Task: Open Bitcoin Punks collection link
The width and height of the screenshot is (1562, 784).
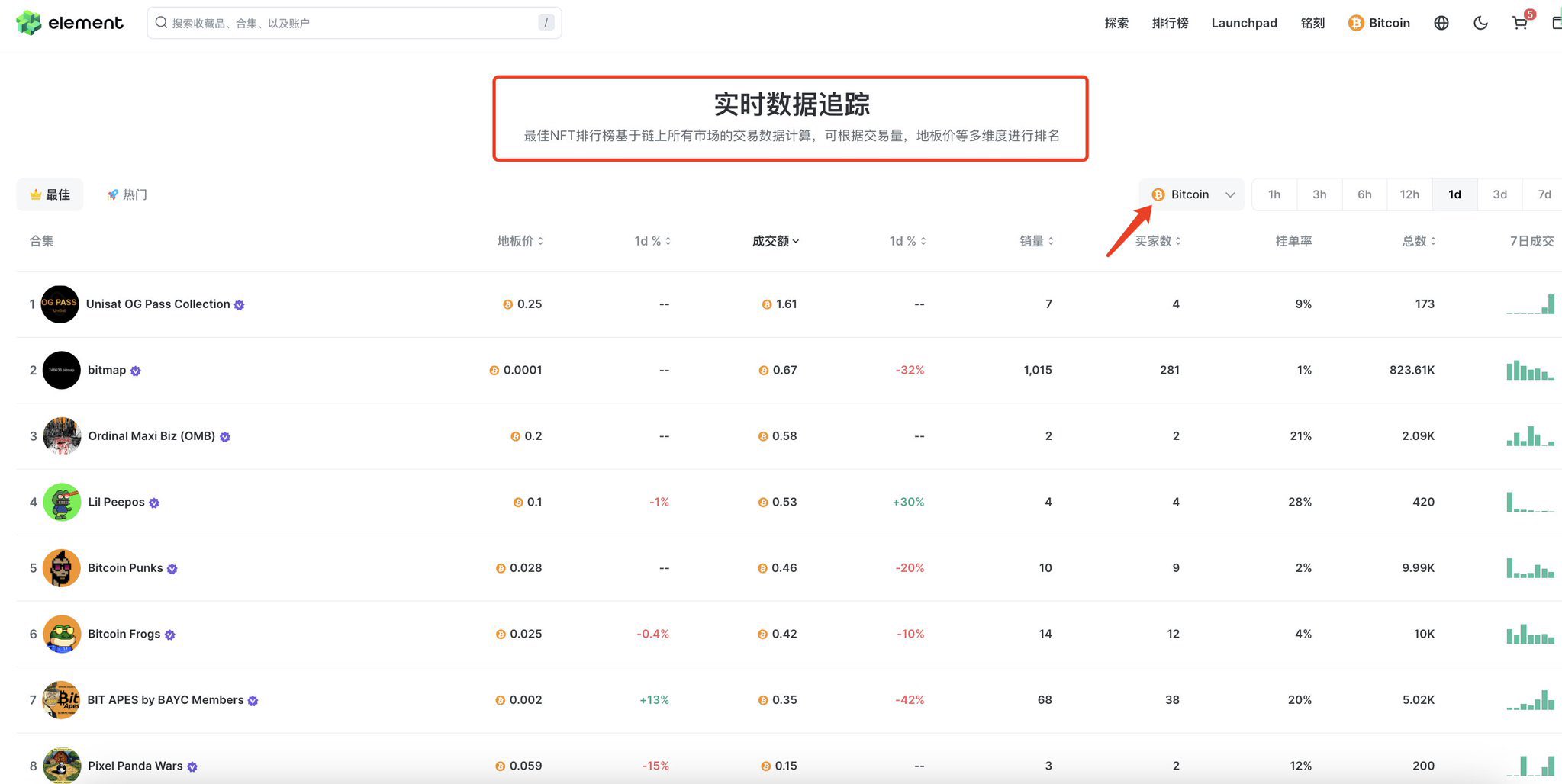Action: coord(125,567)
